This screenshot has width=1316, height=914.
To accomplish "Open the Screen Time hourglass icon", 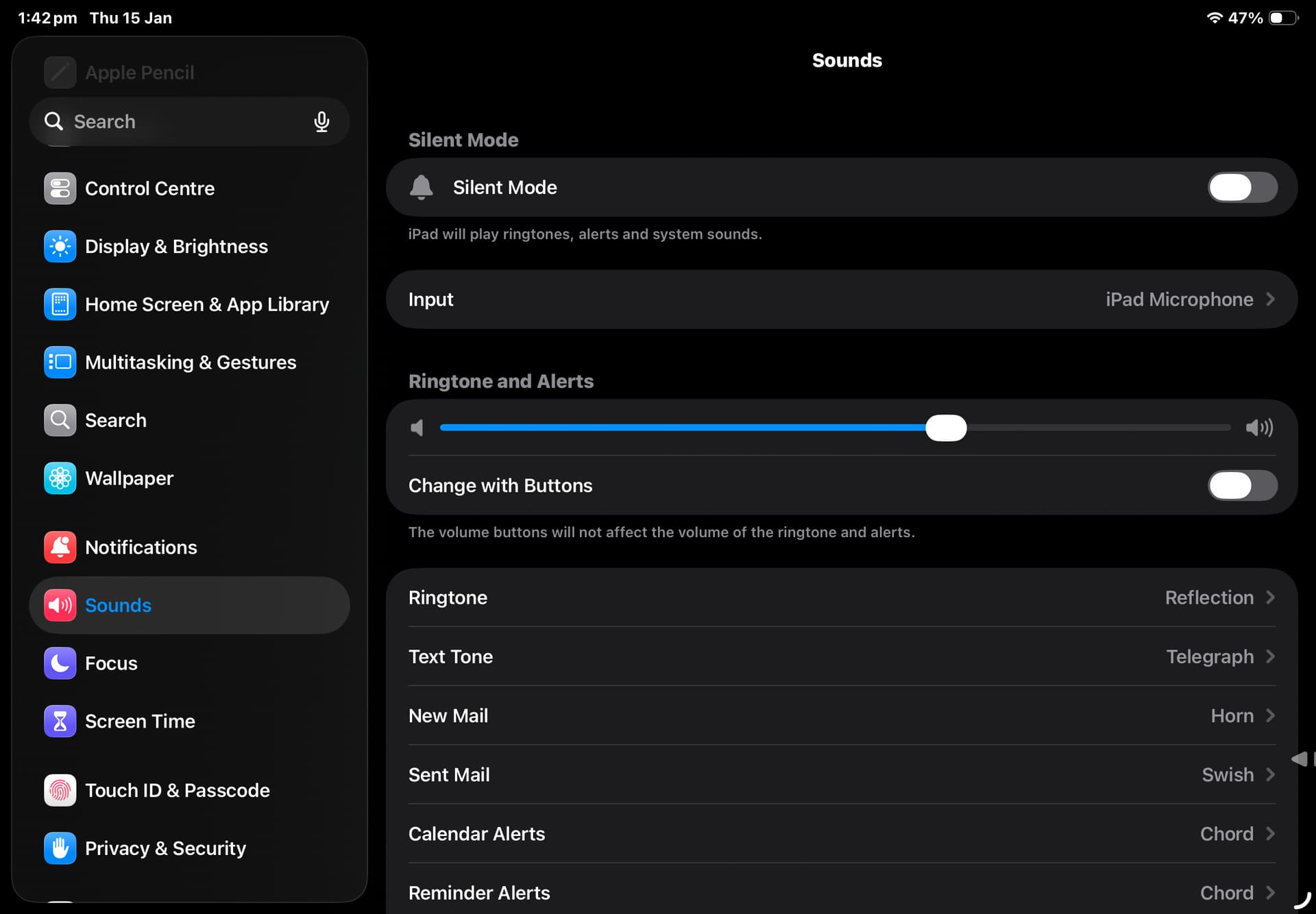I will click(60, 721).
